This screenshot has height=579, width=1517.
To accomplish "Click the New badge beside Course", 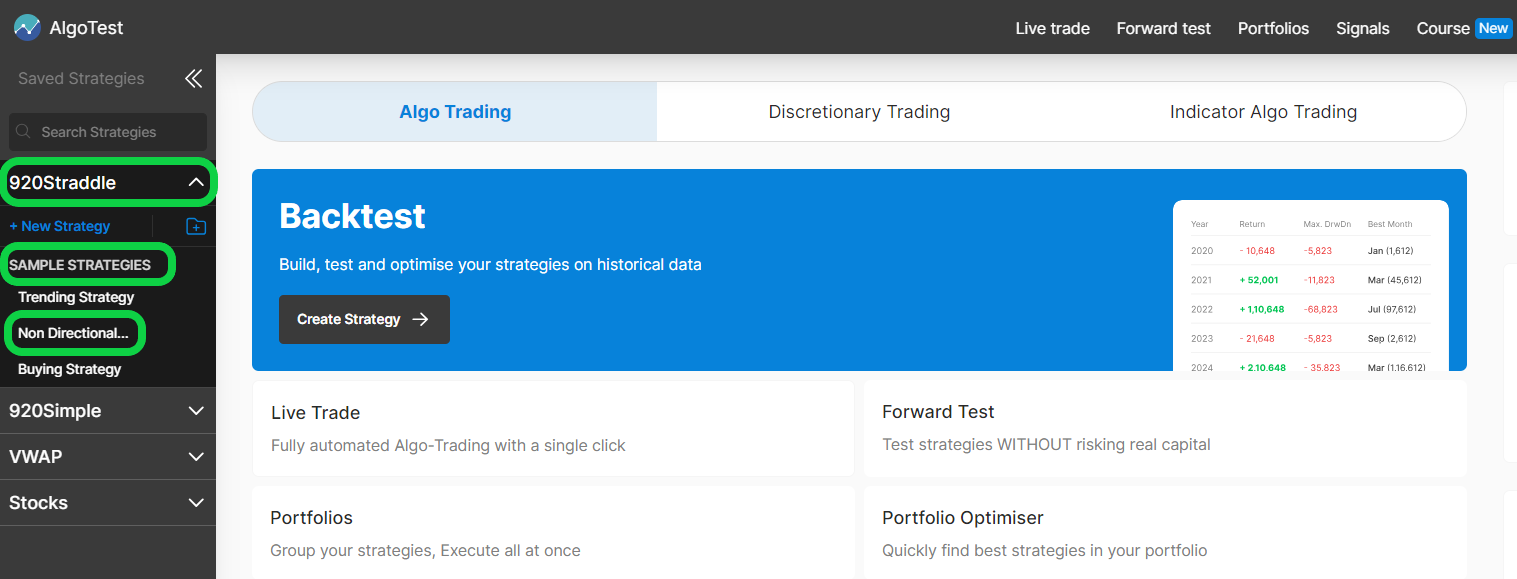I will click(x=1493, y=28).
